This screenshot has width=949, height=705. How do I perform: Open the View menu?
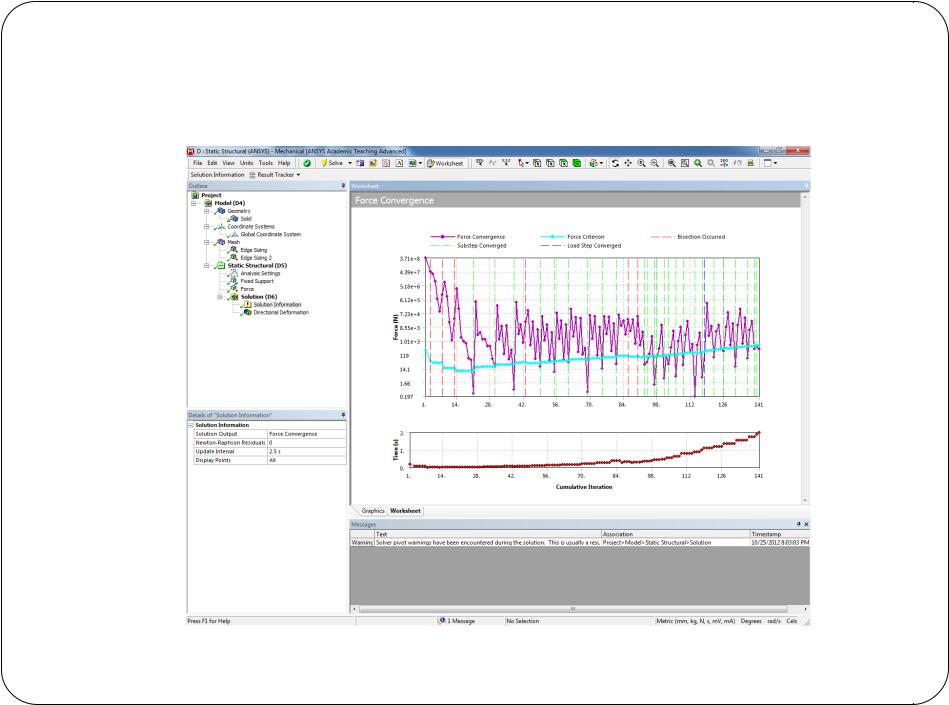(x=228, y=163)
